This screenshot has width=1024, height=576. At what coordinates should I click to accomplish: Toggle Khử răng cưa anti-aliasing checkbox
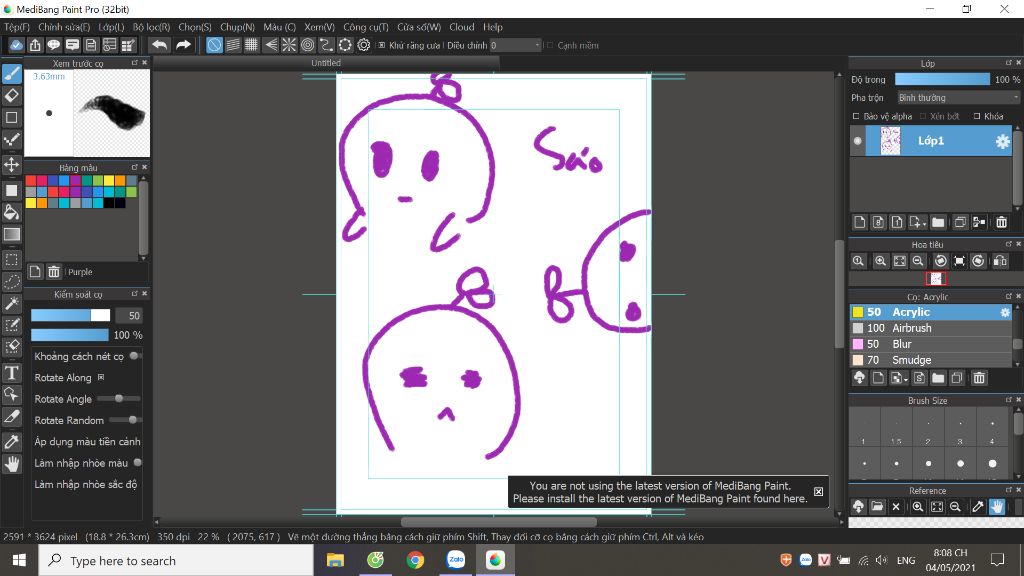pyautogui.click(x=382, y=45)
